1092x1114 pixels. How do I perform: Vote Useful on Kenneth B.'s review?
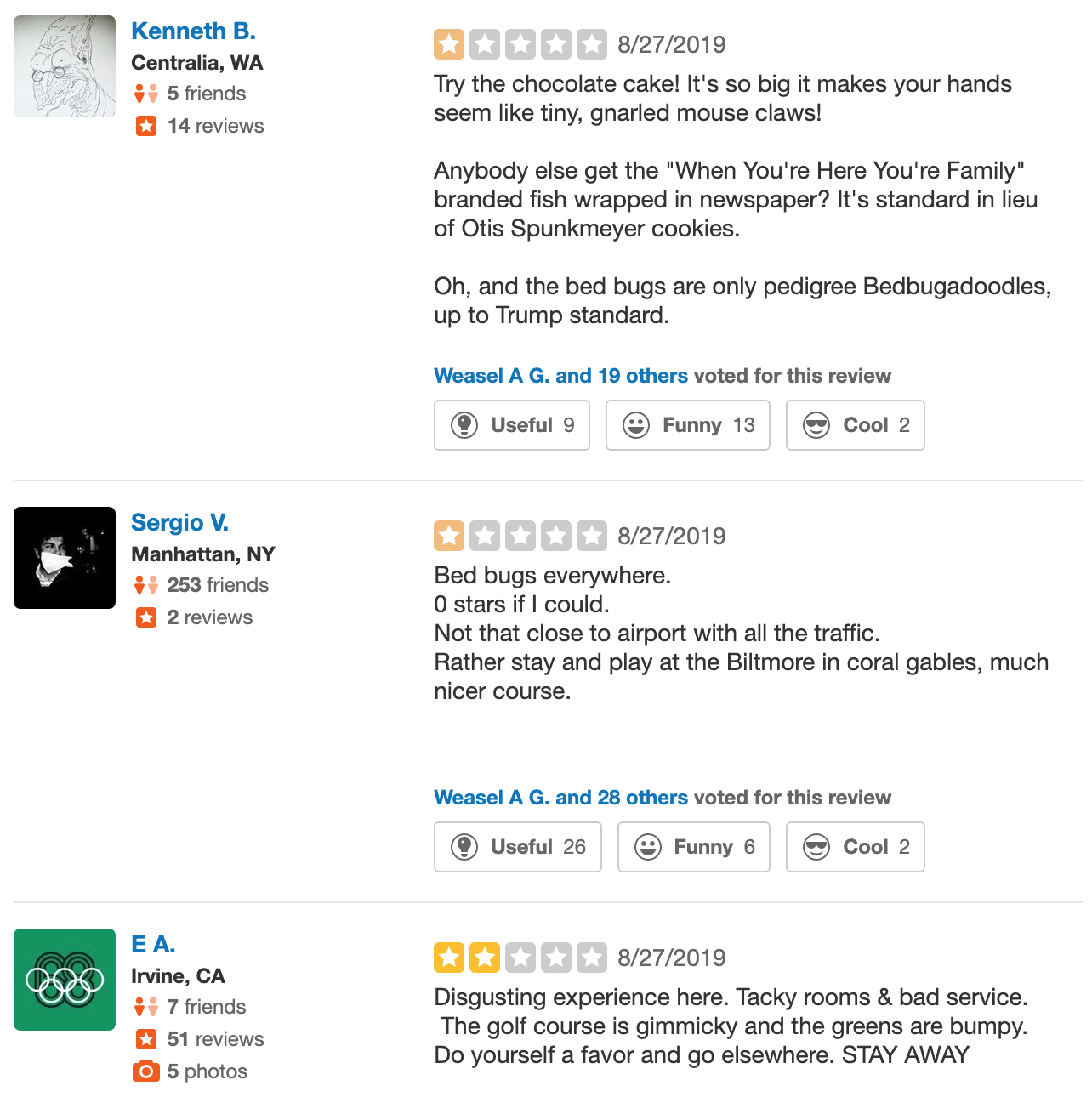(511, 425)
